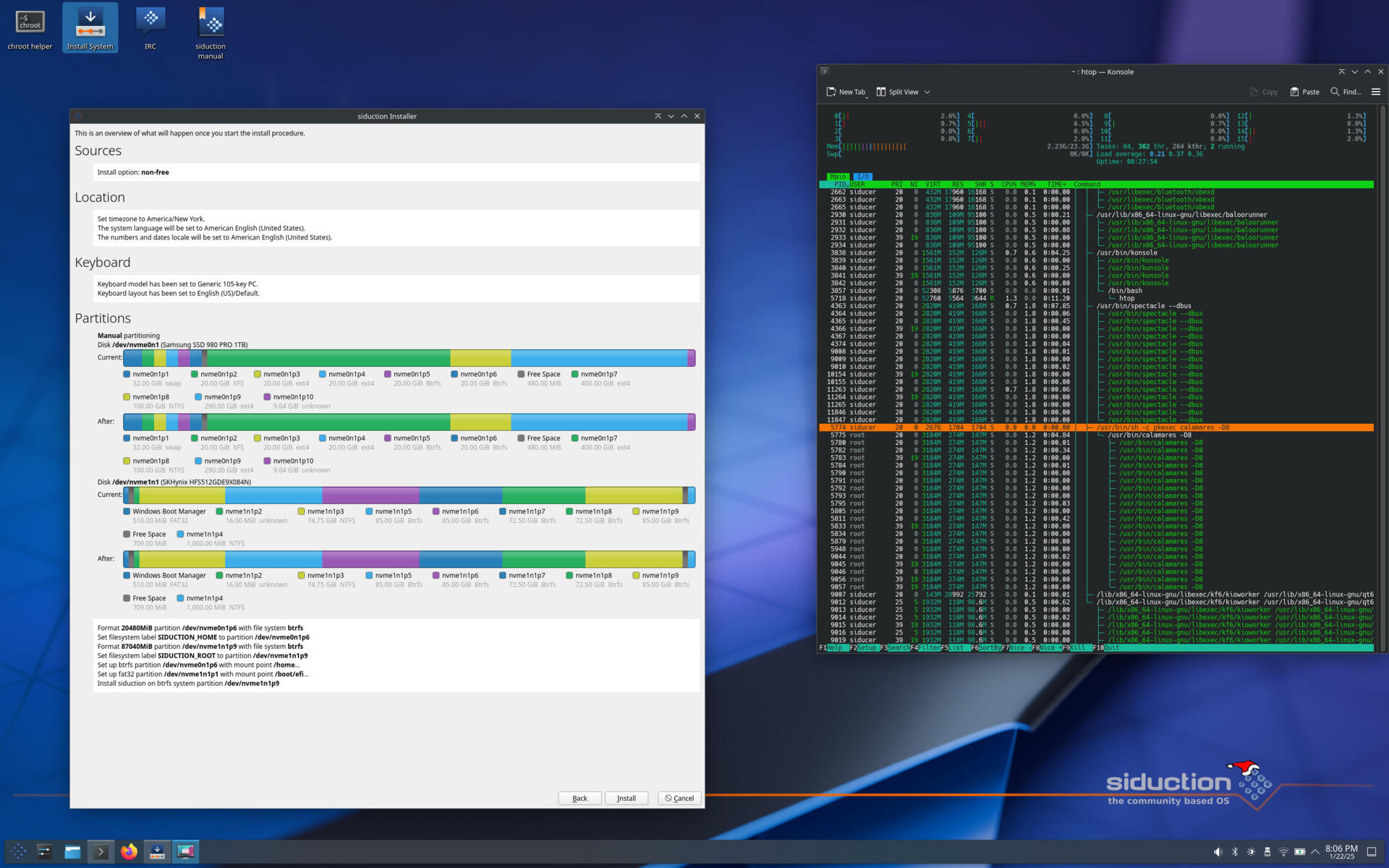Sort htop by the CPU% column header
The width and height of the screenshot is (1389, 868).
tap(1008, 184)
